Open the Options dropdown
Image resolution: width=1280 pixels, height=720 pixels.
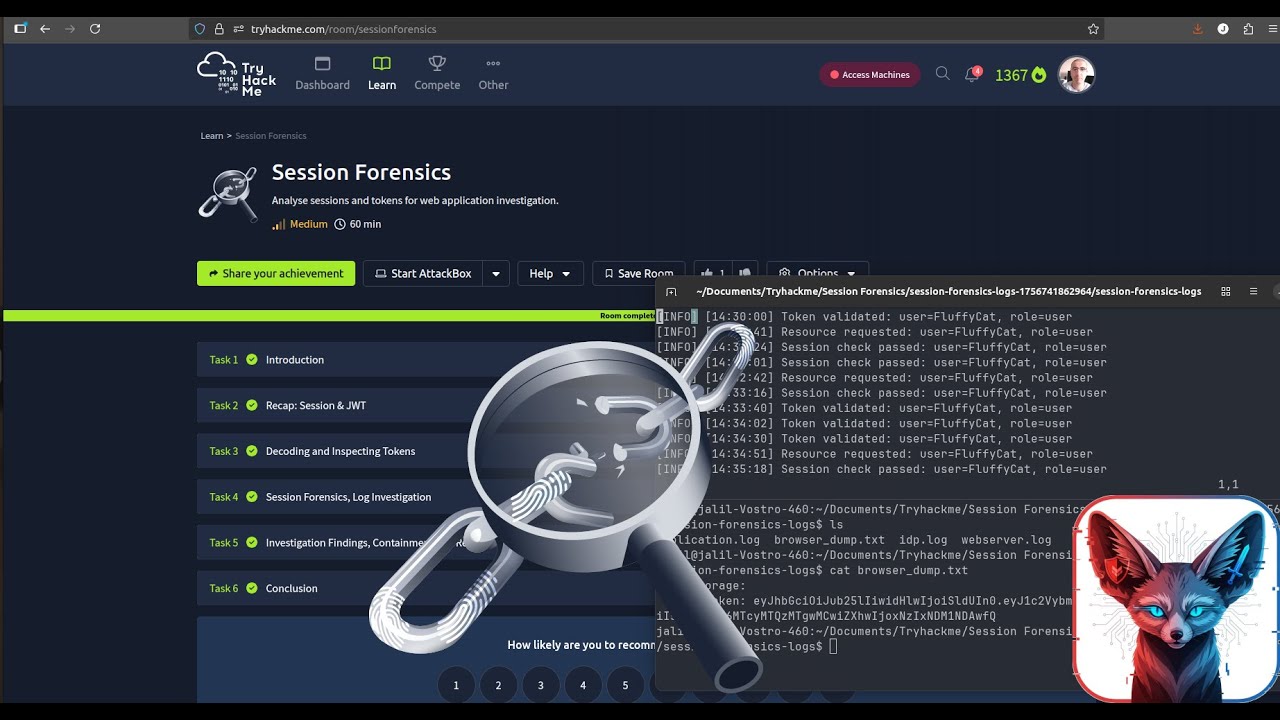pos(817,273)
